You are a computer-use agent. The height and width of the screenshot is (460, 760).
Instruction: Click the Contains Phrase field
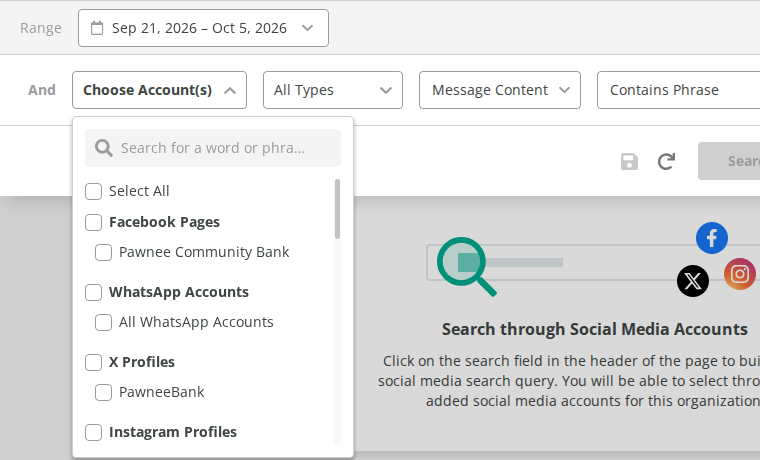pos(679,90)
